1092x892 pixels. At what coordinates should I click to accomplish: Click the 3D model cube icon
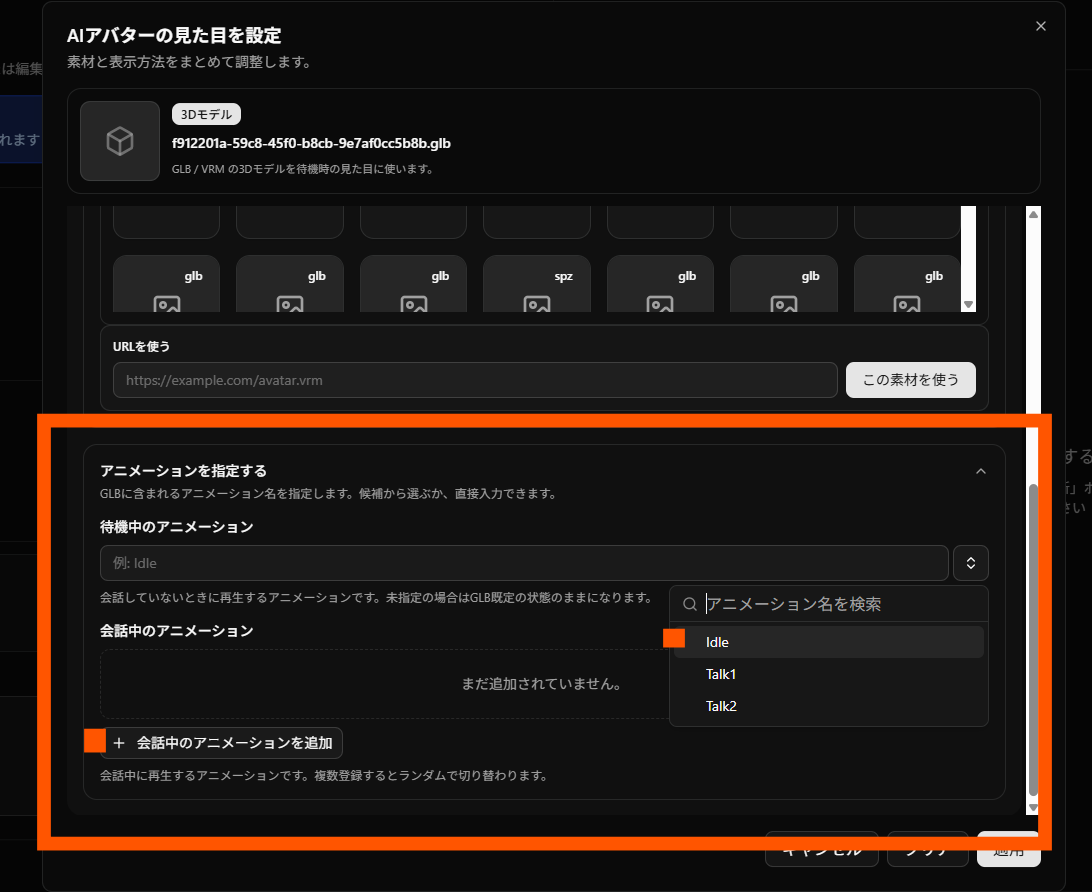pyautogui.click(x=120, y=141)
